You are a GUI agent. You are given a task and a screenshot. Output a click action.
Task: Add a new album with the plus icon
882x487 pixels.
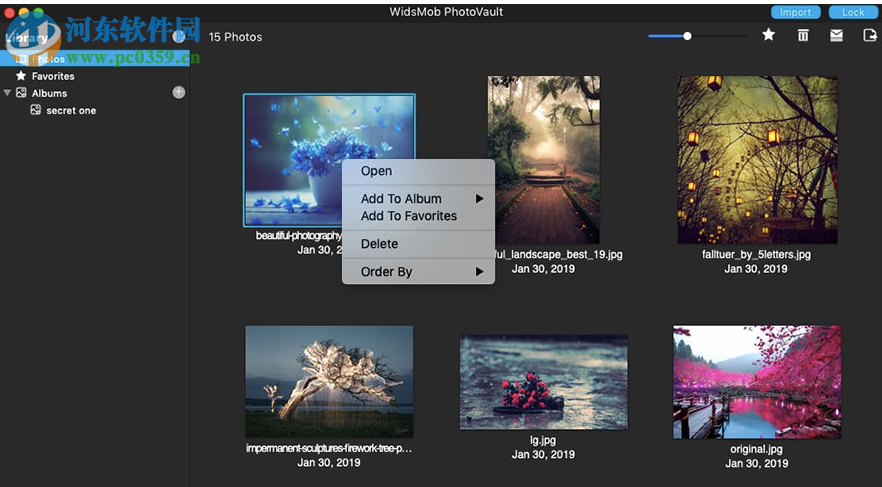pos(178,92)
